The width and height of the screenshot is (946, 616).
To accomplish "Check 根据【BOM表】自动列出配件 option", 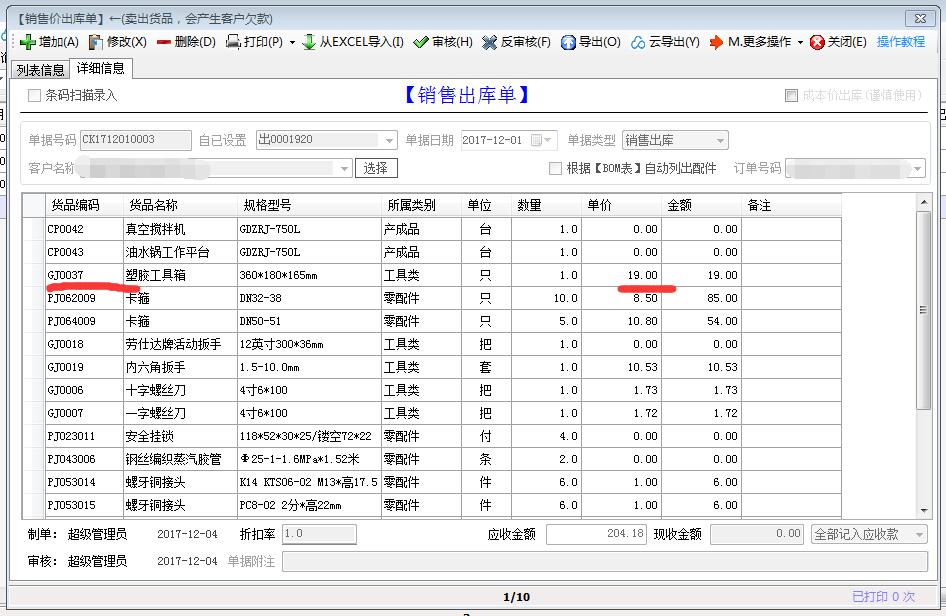I will 555,168.
